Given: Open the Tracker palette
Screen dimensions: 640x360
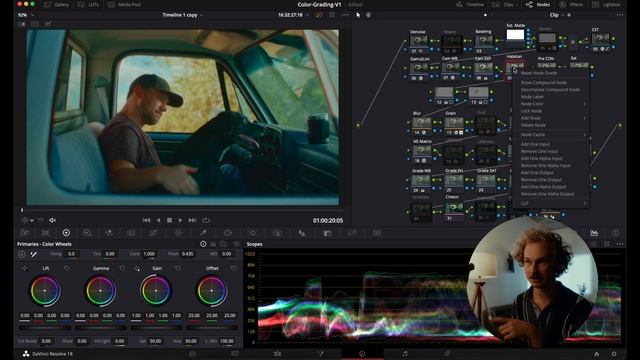Looking at the screenshot, I should coord(253,233).
